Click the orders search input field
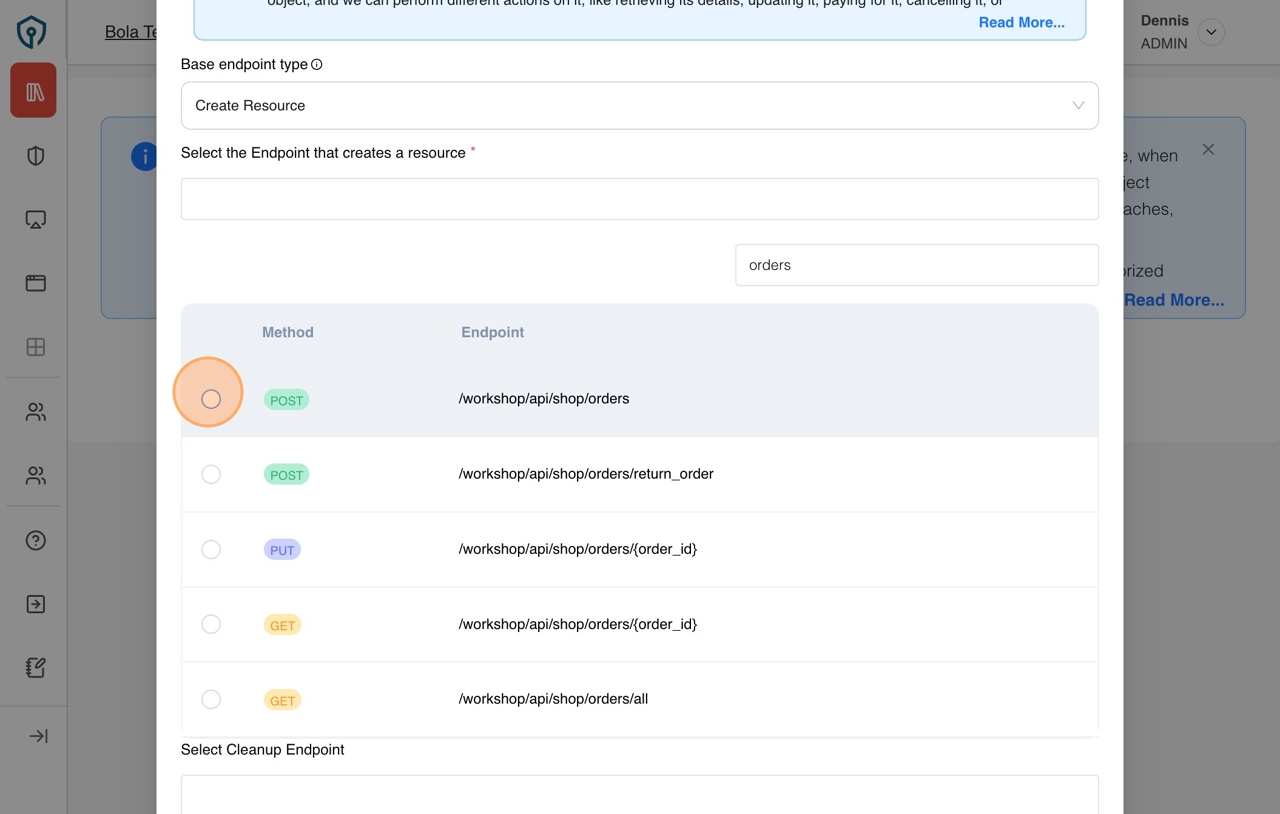Image resolution: width=1280 pixels, height=814 pixels. pos(916,265)
